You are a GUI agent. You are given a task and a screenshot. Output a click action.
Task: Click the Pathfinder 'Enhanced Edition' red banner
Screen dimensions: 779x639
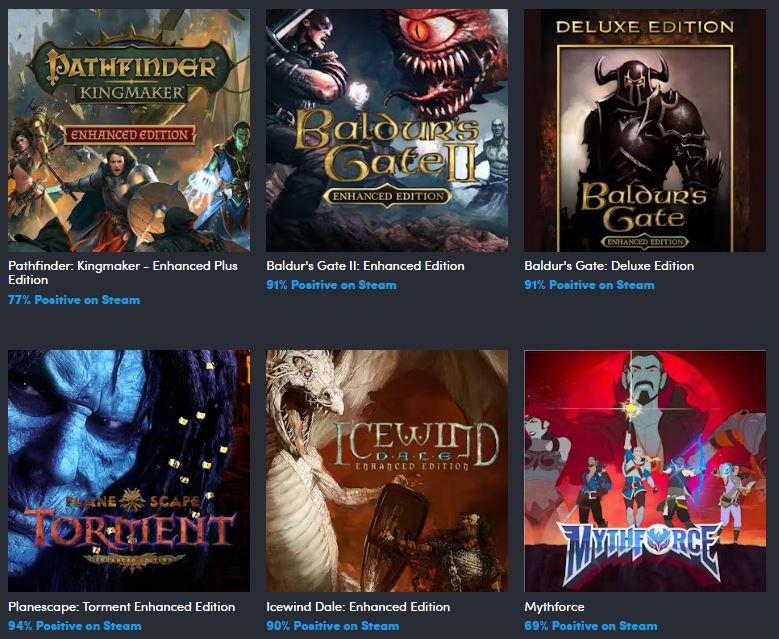(130, 135)
